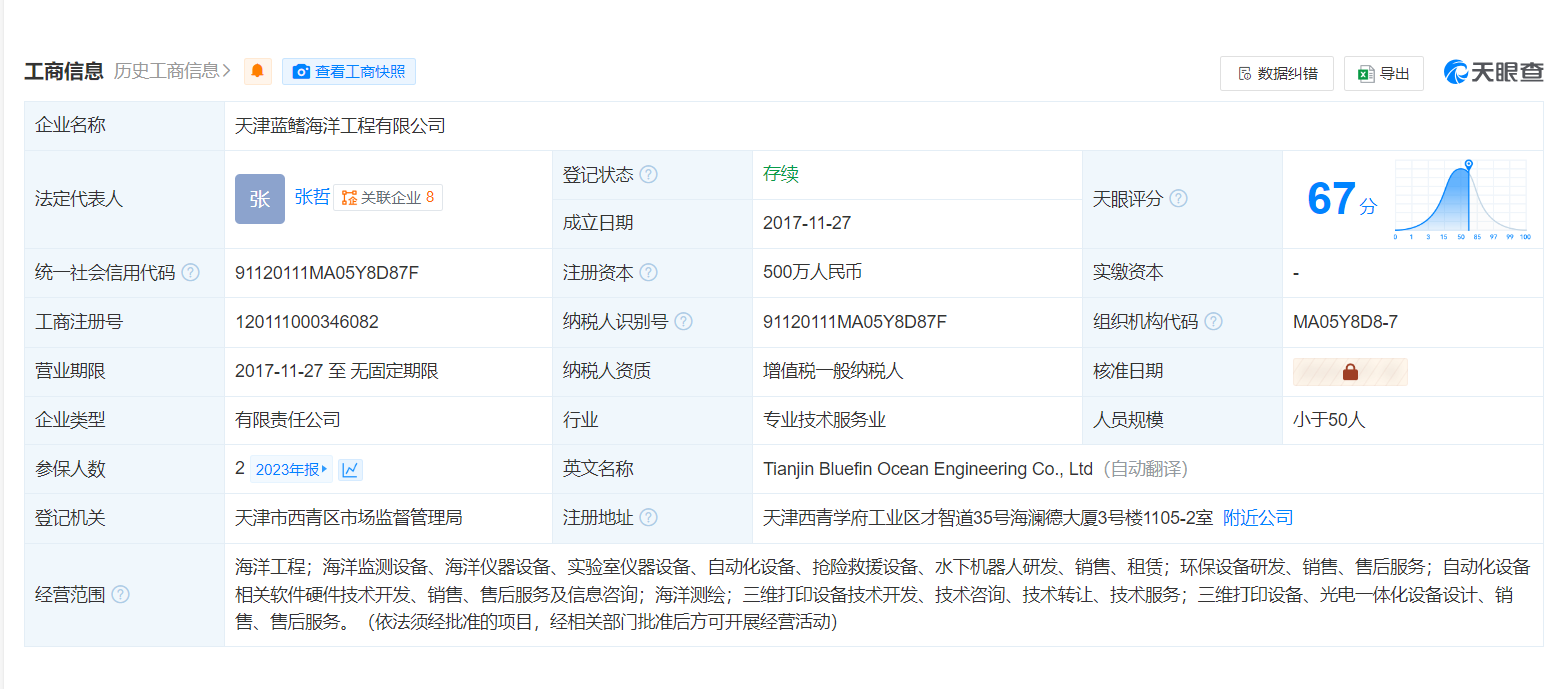Image resolution: width=1561 pixels, height=689 pixels.
Task: Expand 2023年报 dropdown
Action: tap(291, 469)
